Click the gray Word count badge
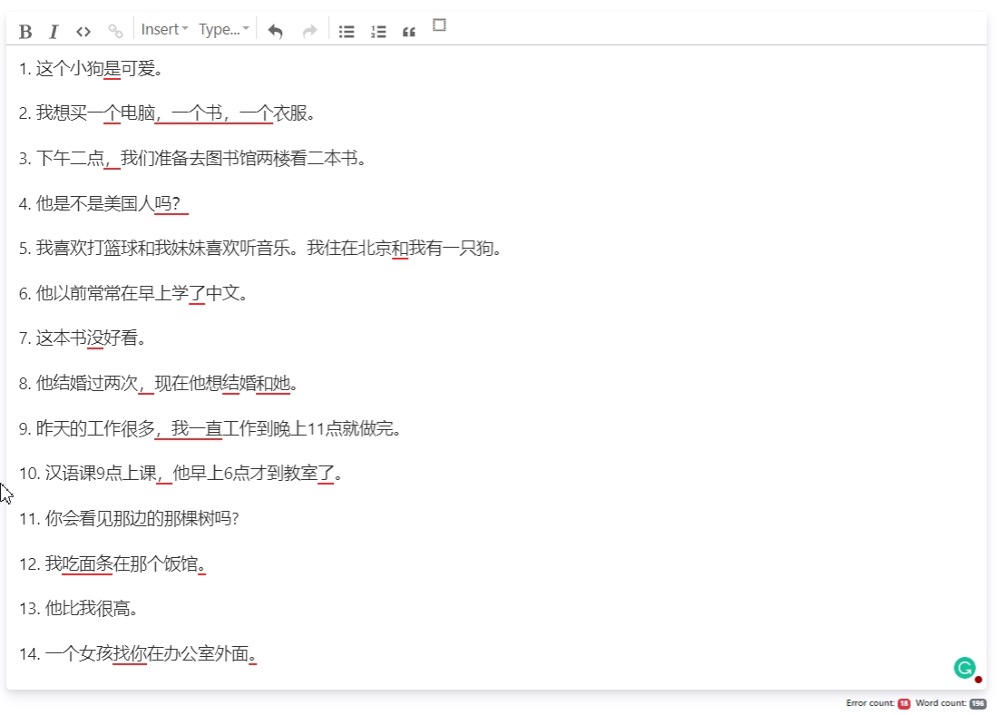The height and width of the screenshot is (715, 998). 977,704
